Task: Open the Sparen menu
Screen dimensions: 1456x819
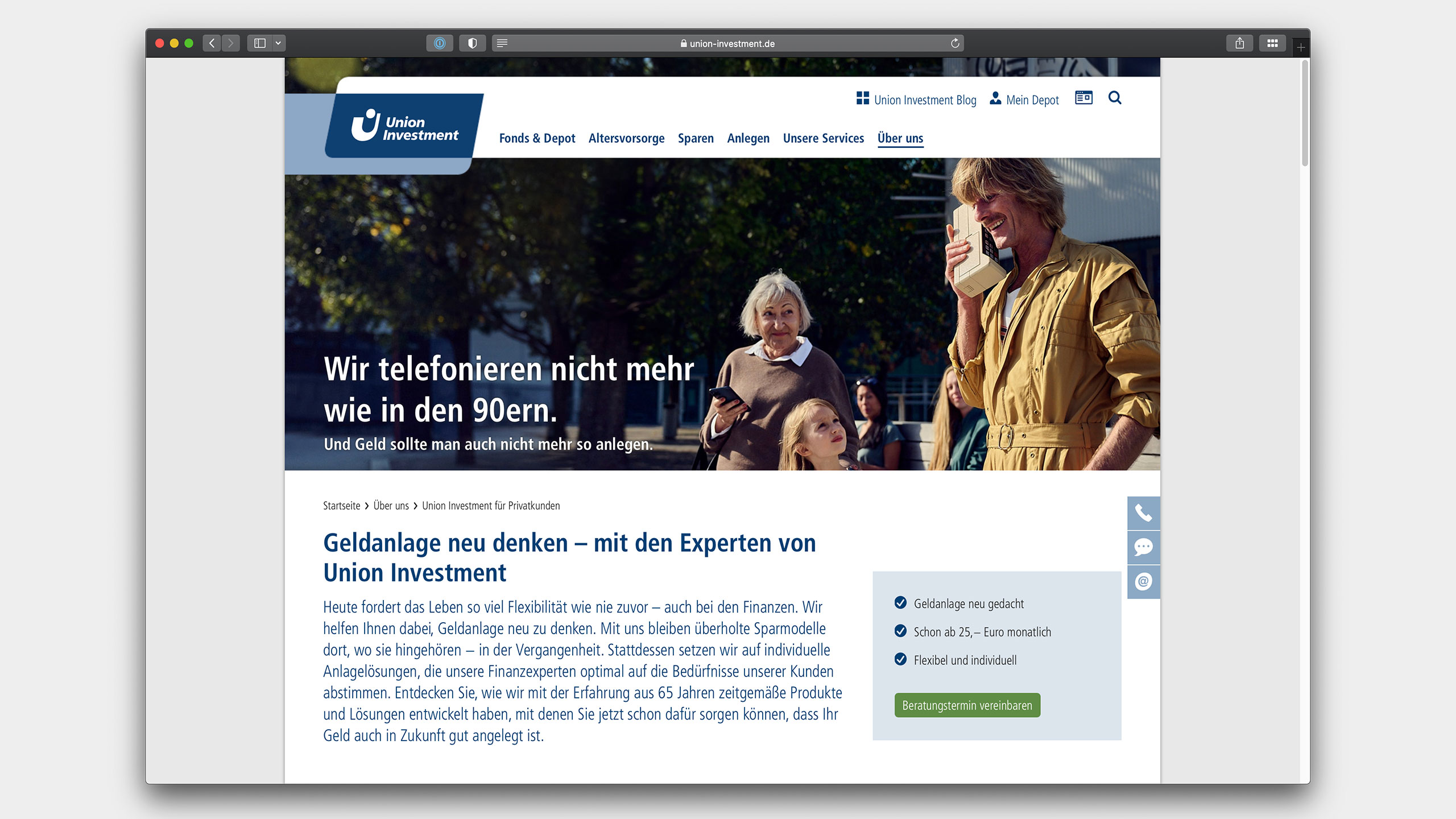Action: [696, 138]
